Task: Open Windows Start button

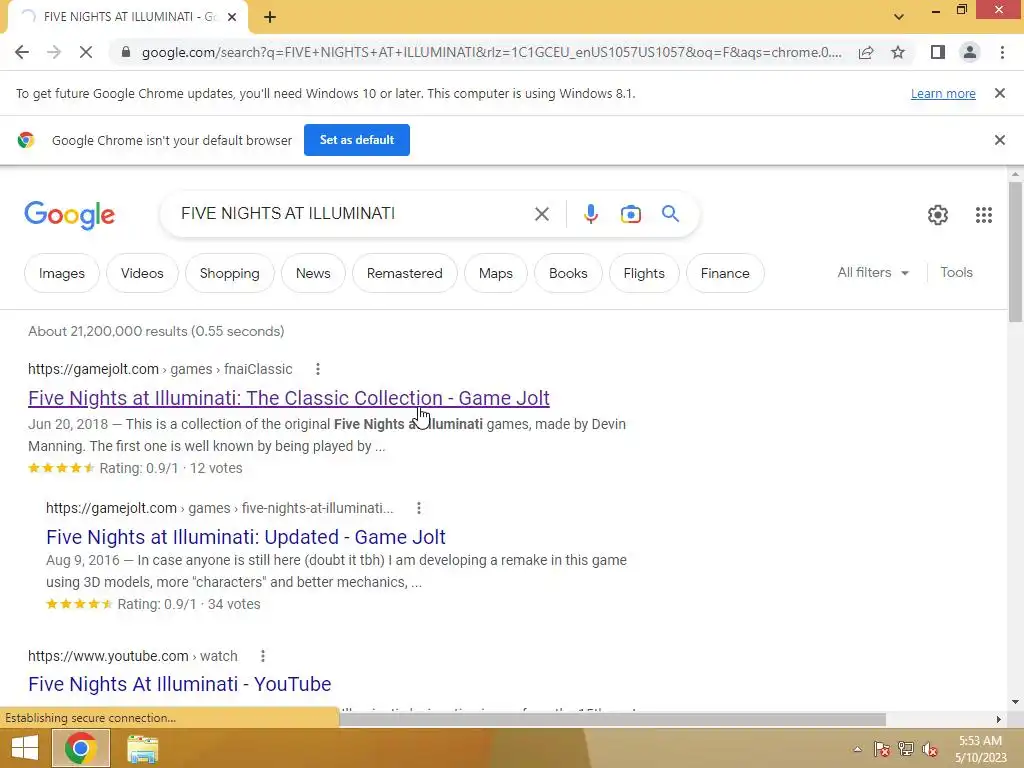Action: coord(25,748)
